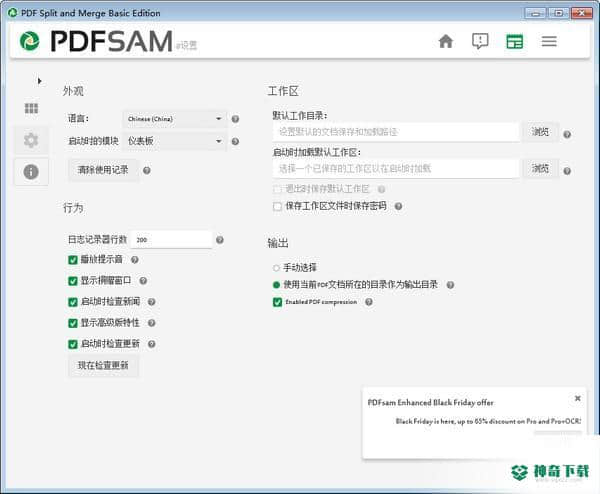The height and width of the screenshot is (494, 600).
Task: Click help icon beside PDF compression
Action: [x=368, y=302]
